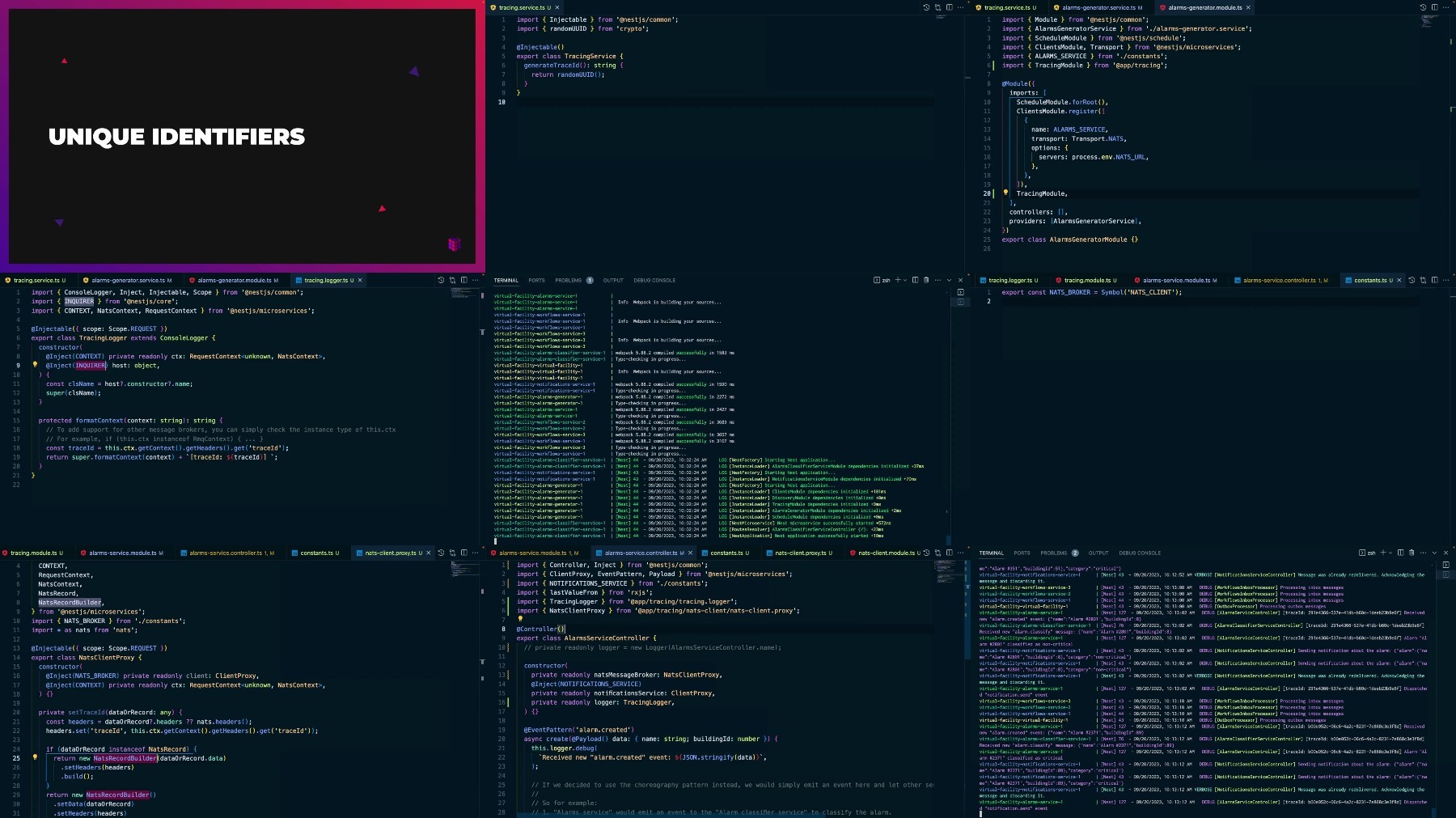Close active constants.ts tab showing NATS_BROKER
Viewport: 1456px width, 818px height.
(x=1400, y=280)
